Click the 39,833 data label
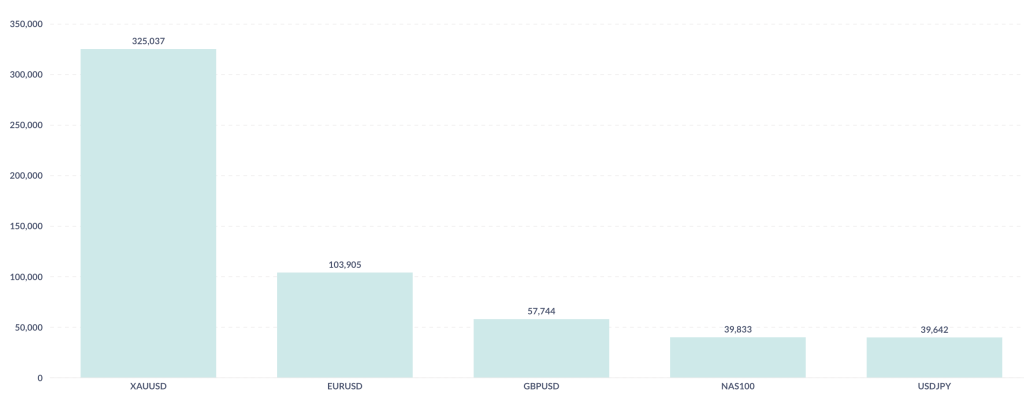This screenshot has height=402, width=1024. [x=738, y=329]
